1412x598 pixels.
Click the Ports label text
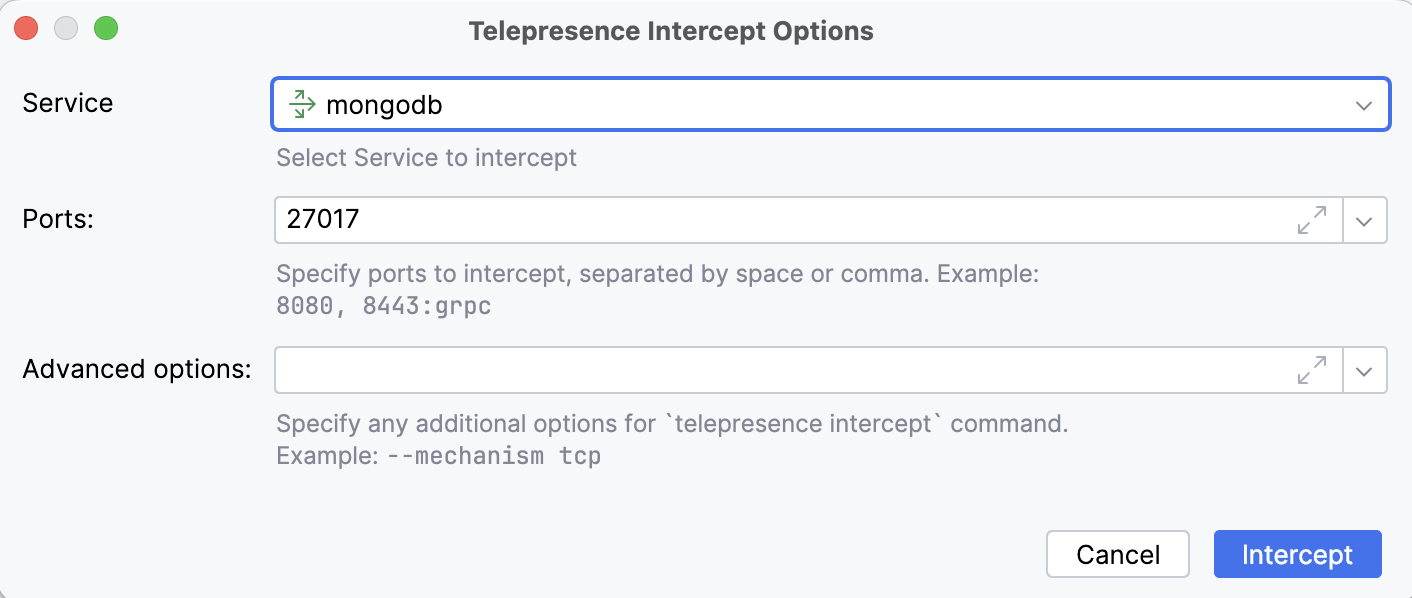tap(57, 219)
